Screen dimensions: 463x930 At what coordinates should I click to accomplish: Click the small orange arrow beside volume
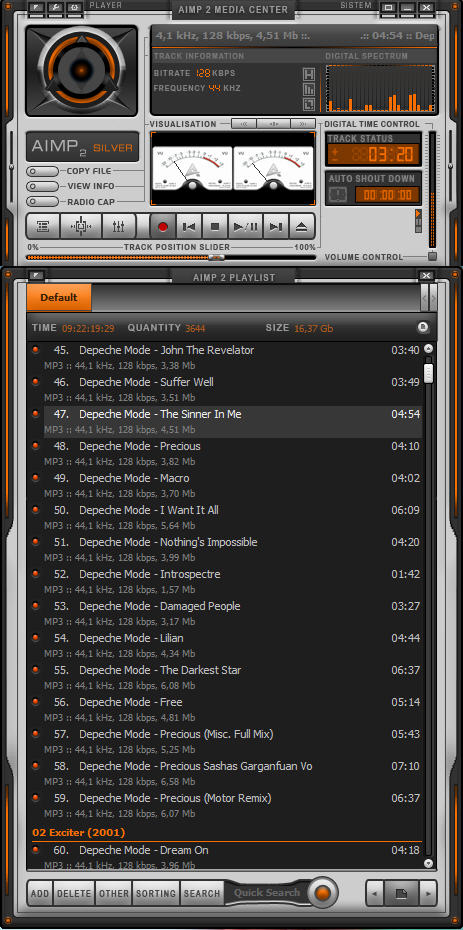(x=419, y=213)
